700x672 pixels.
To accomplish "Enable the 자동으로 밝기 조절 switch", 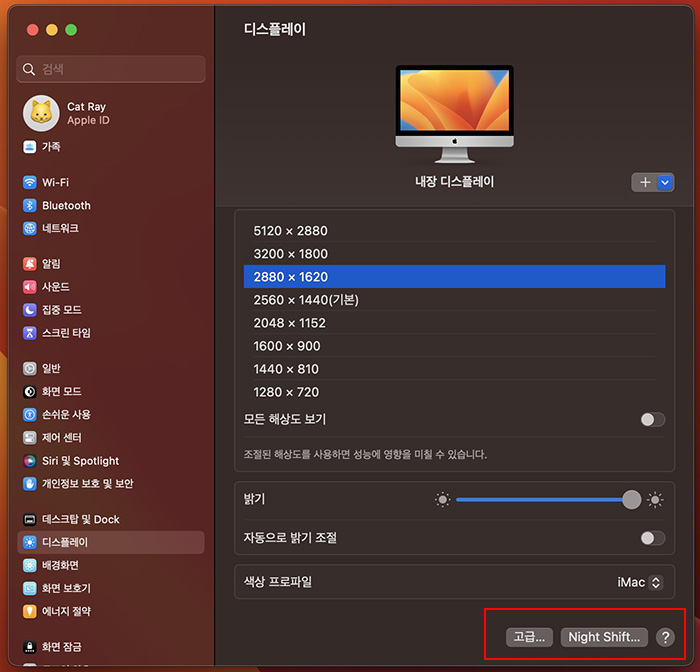I will 653,538.
